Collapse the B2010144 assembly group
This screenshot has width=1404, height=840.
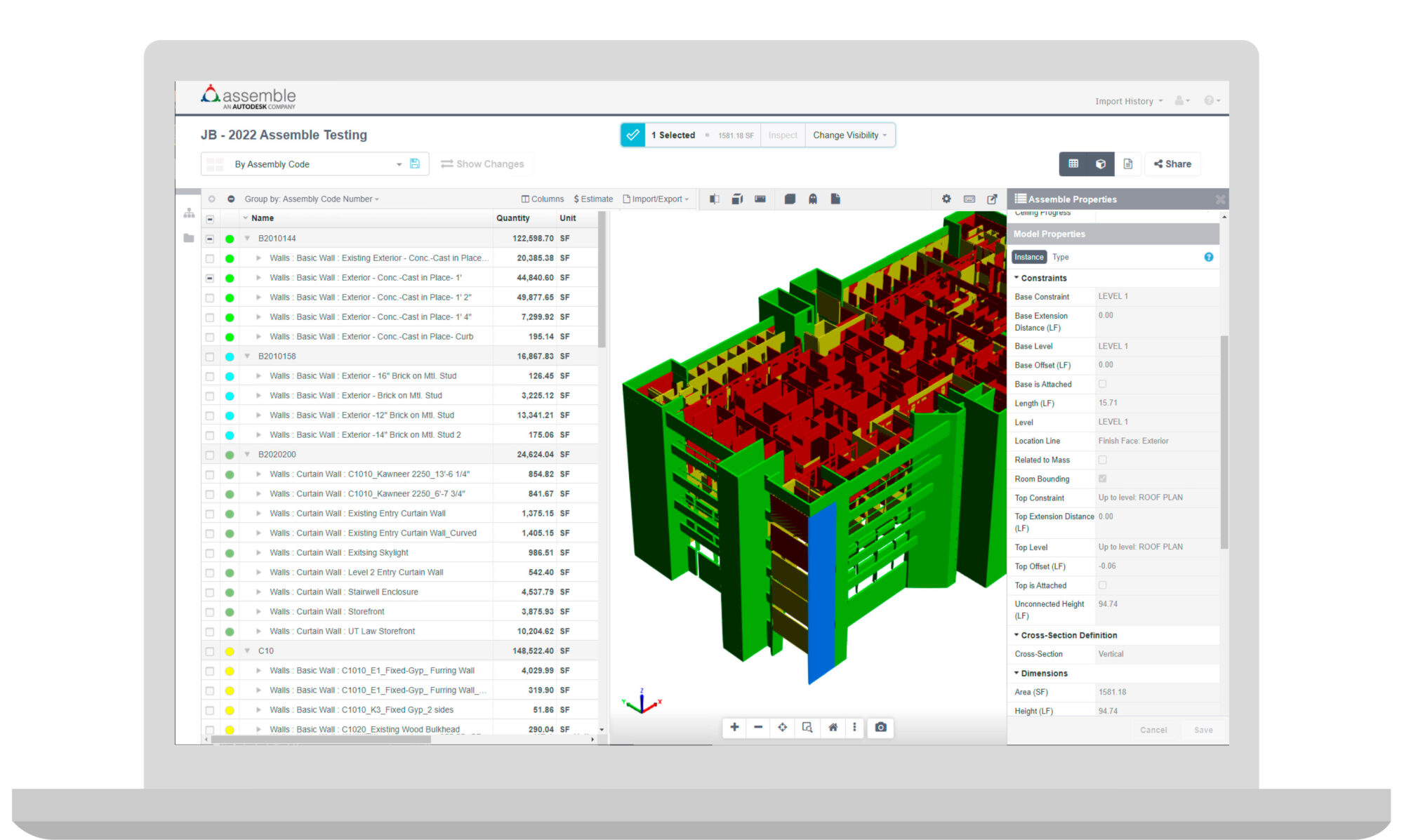tap(246, 238)
